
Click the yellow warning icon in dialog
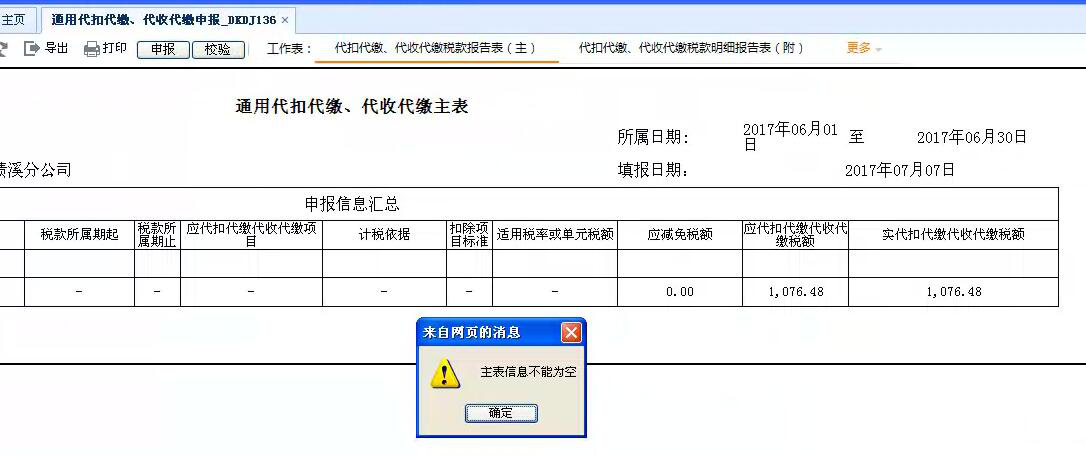(x=445, y=373)
